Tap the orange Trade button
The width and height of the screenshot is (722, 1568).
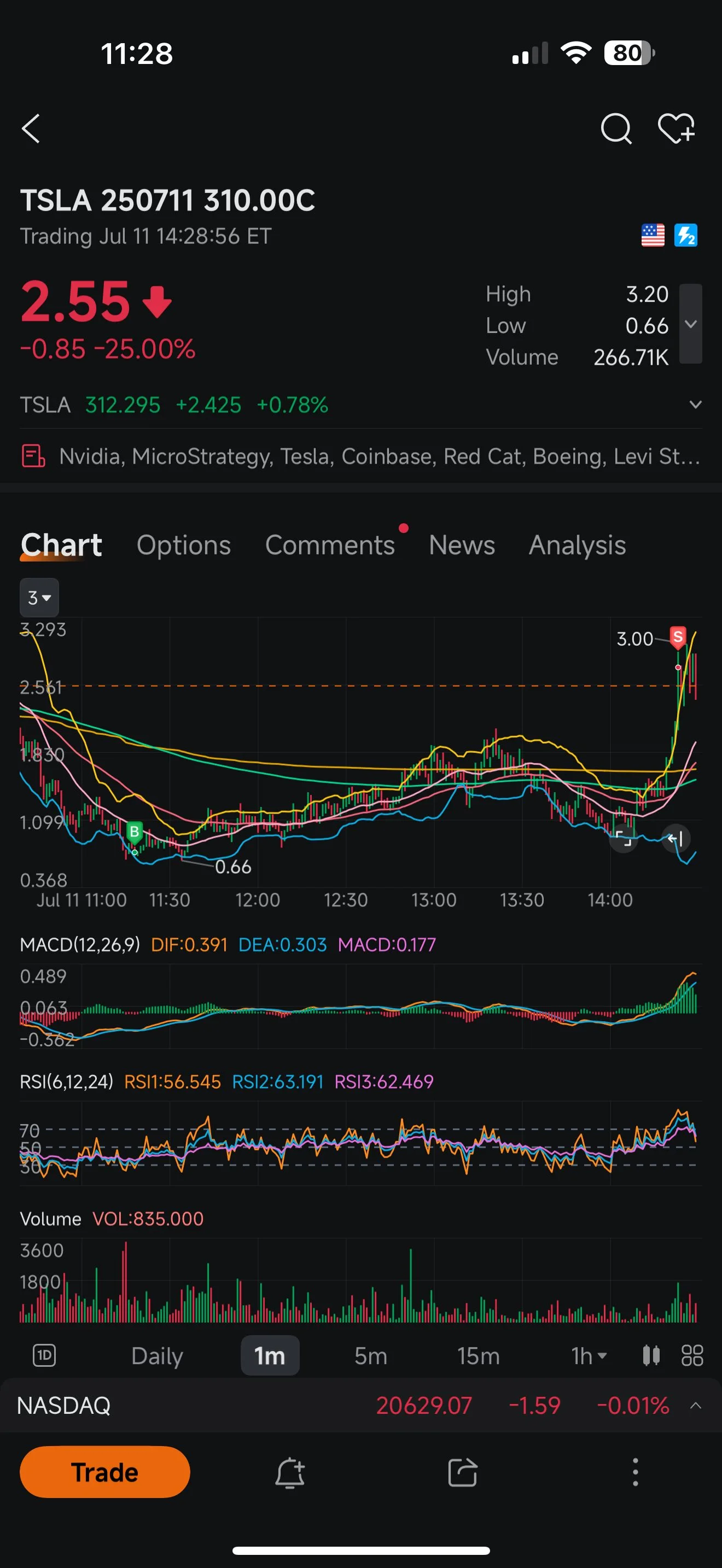coord(104,1472)
